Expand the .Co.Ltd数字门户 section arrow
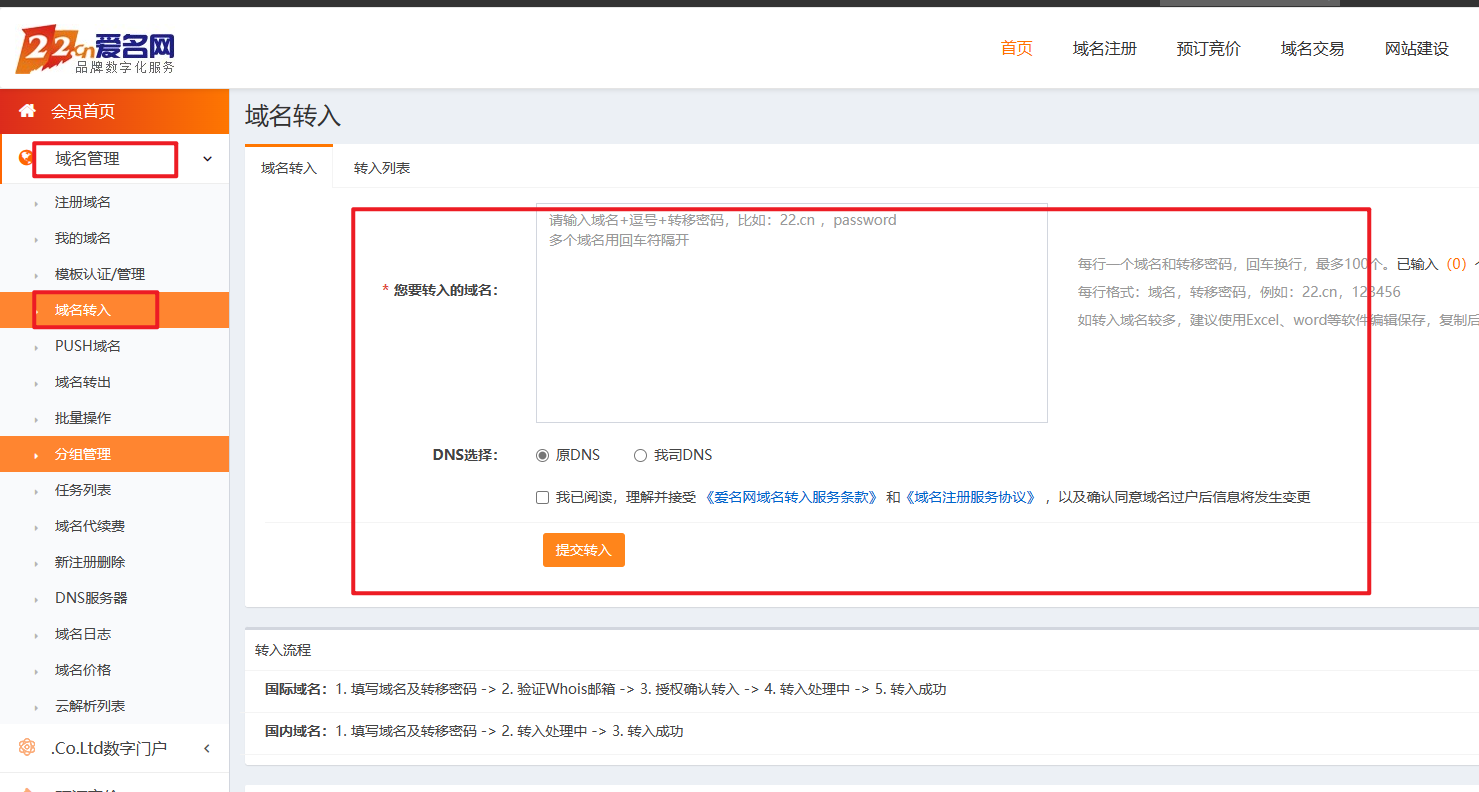 (207, 748)
